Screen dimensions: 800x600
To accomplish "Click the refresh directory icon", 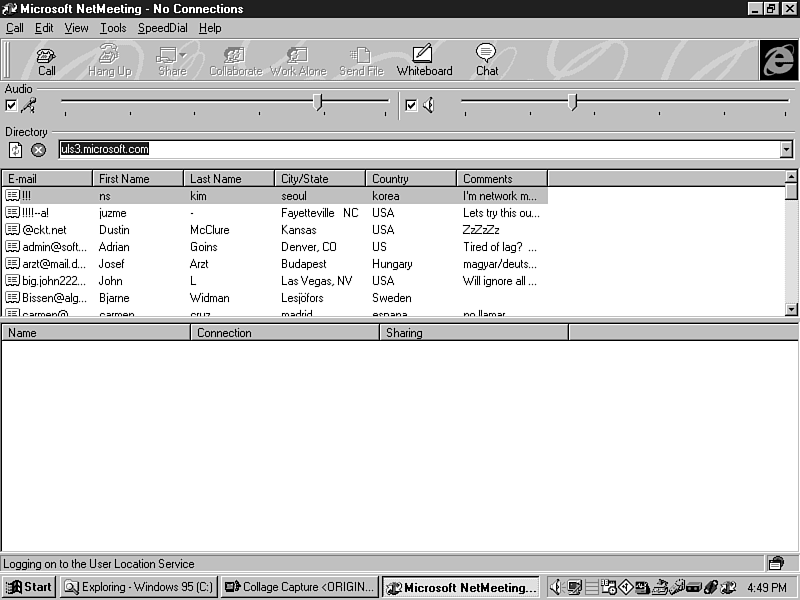I will [x=16, y=150].
